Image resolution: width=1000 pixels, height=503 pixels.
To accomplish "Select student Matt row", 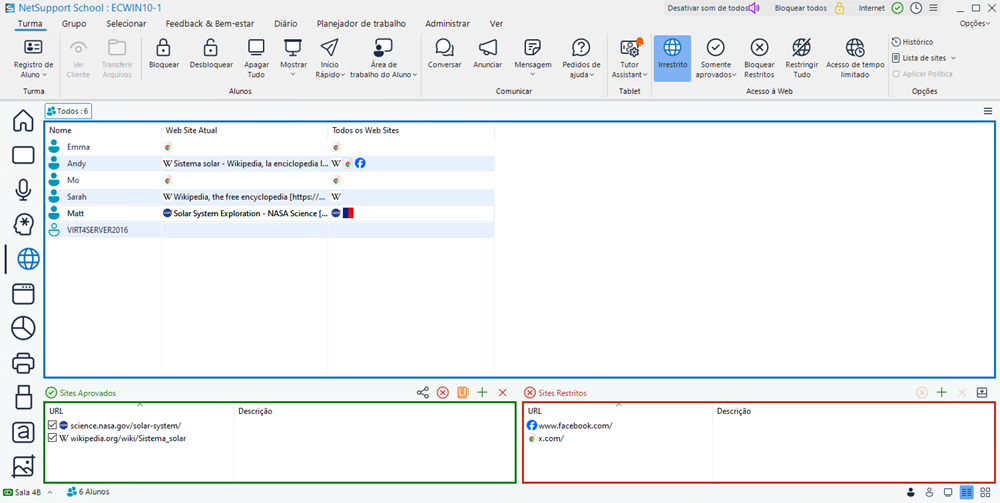I will (269, 213).
